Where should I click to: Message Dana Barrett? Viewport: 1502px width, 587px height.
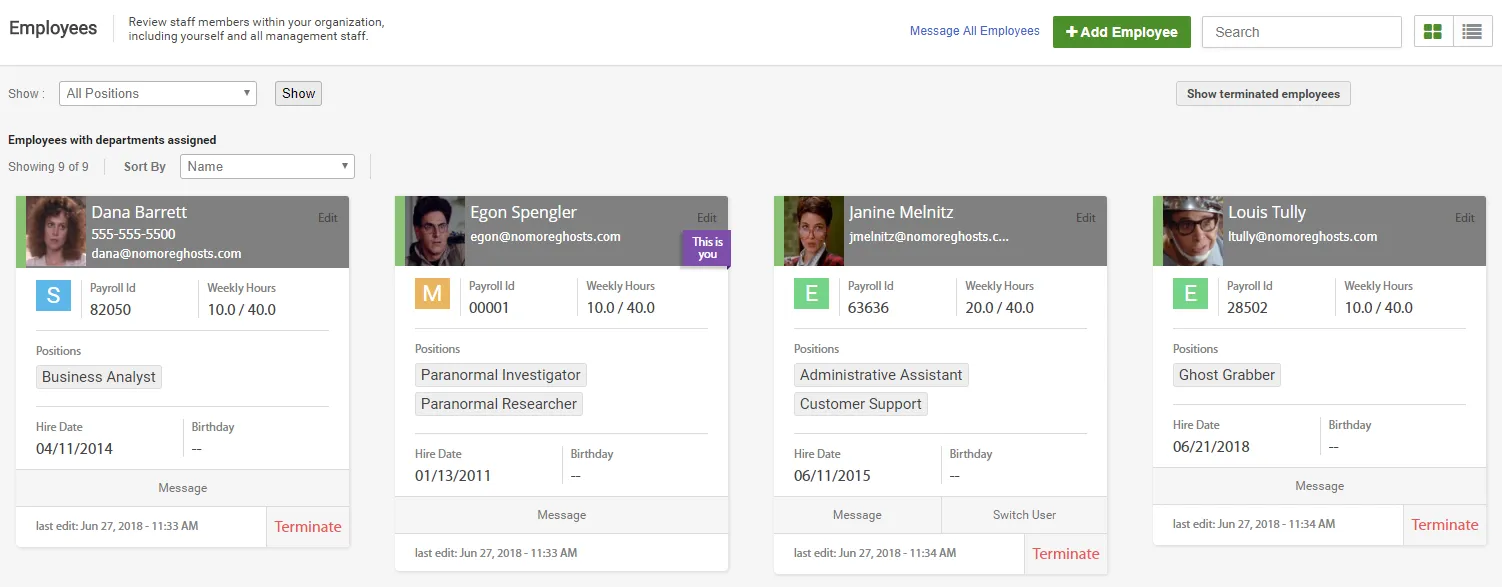pyautogui.click(x=183, y=488)
